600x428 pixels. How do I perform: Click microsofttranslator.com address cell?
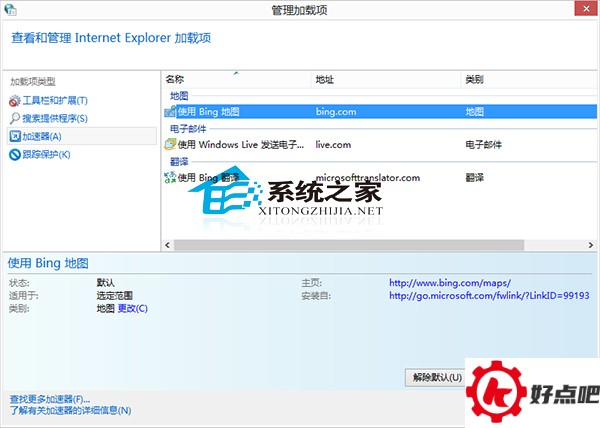click(x=368, y=177)
